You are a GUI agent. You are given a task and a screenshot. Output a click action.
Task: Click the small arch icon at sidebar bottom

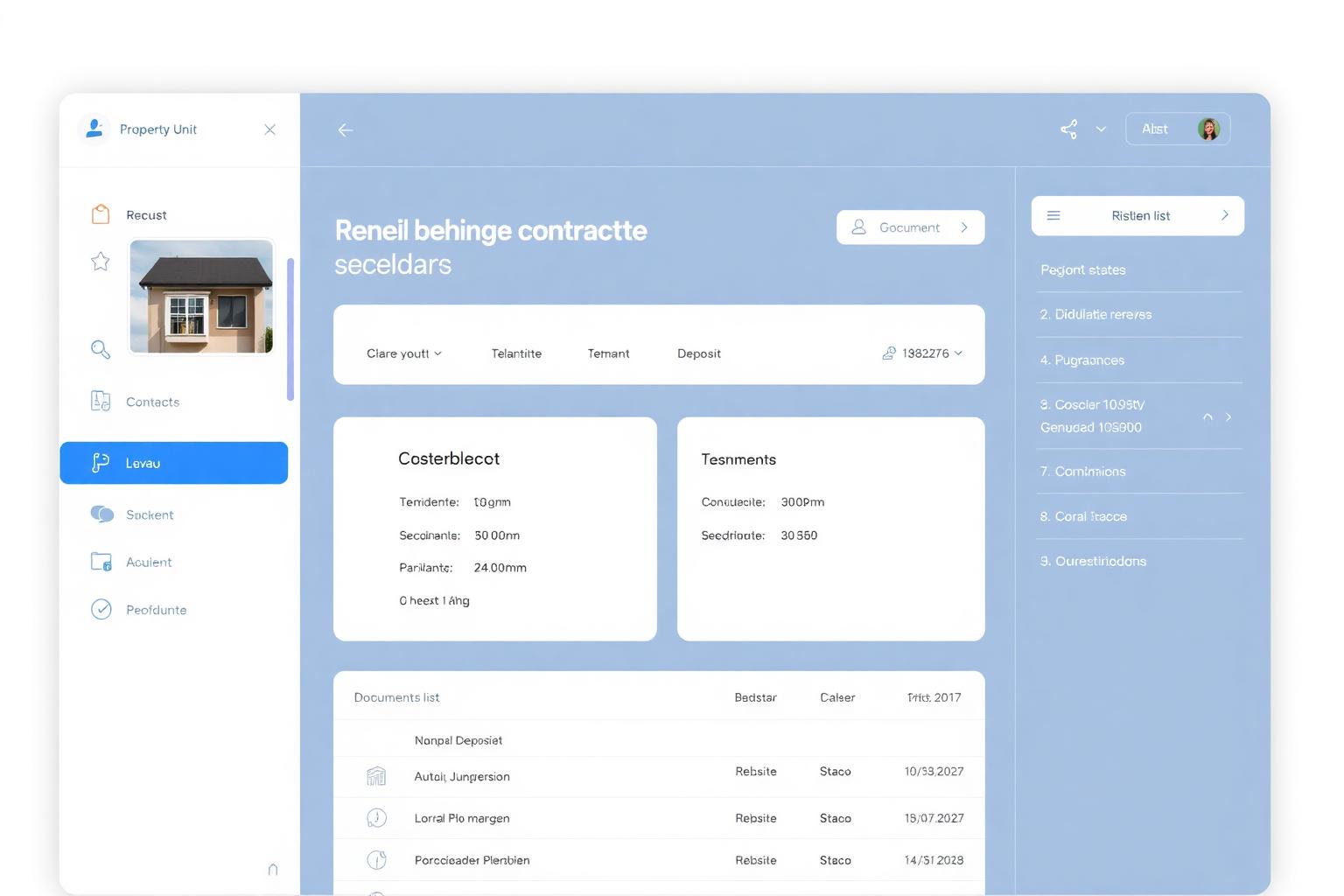pos(273,869)
